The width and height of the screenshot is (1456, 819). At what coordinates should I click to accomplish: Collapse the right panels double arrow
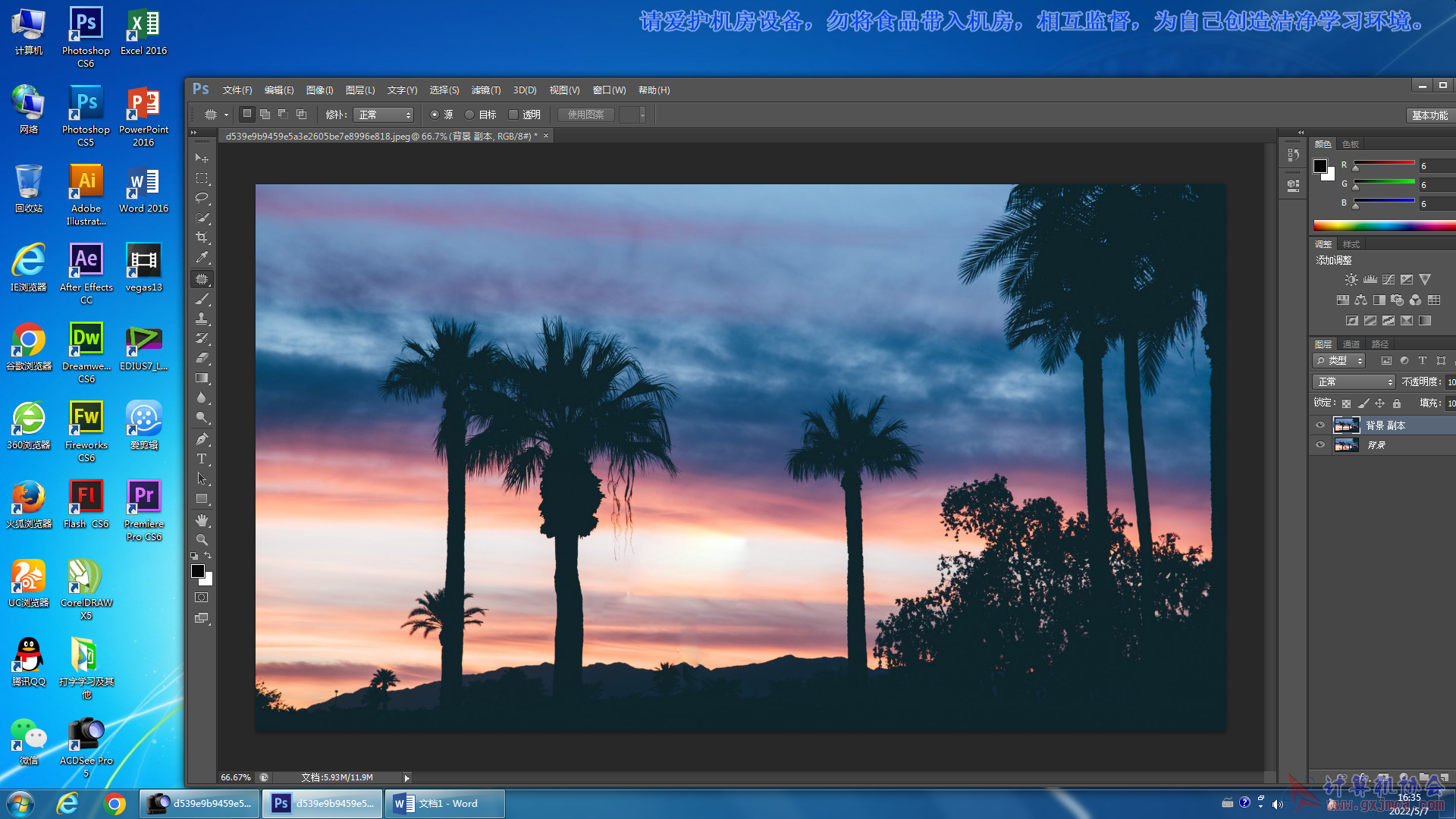(x=1301, y=132)
